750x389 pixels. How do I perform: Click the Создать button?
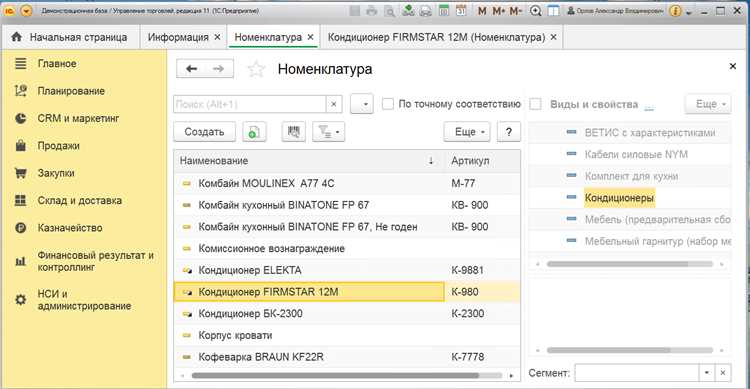(x=204, y=132)
